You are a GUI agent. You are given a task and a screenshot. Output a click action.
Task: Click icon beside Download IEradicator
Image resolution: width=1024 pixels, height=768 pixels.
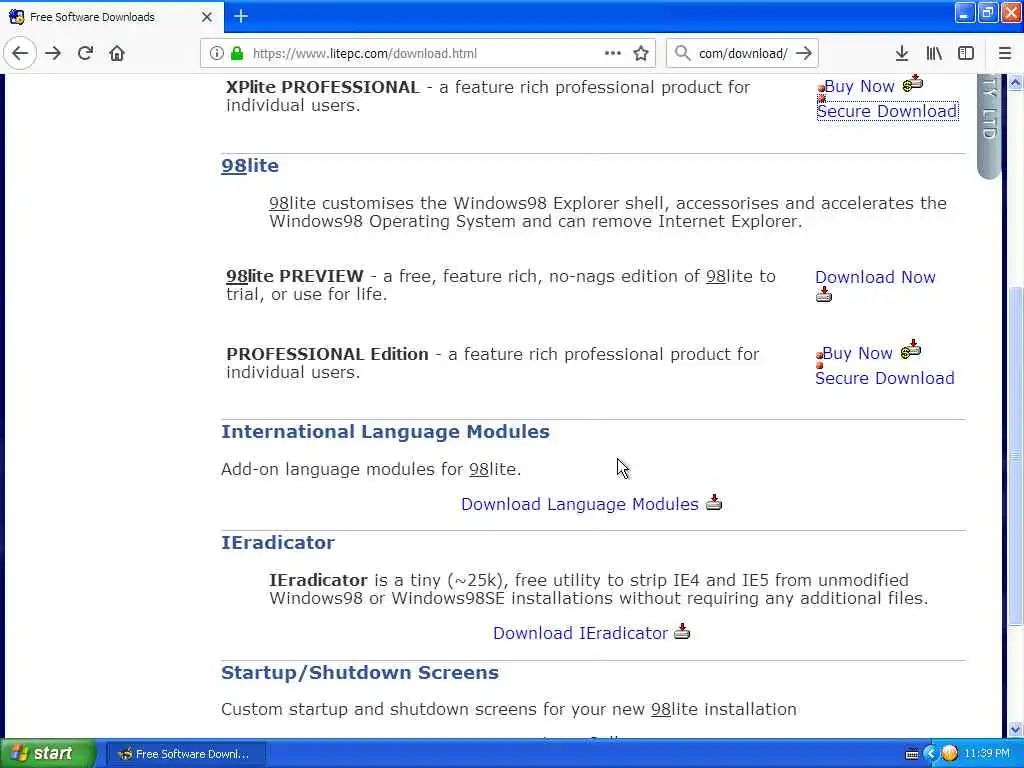(682, 632)
